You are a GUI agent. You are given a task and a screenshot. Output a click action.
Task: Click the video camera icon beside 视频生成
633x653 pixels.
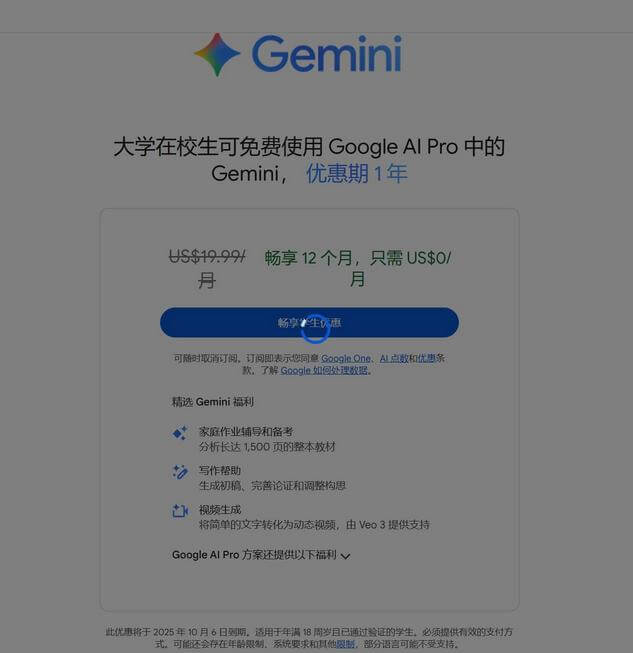180,511
